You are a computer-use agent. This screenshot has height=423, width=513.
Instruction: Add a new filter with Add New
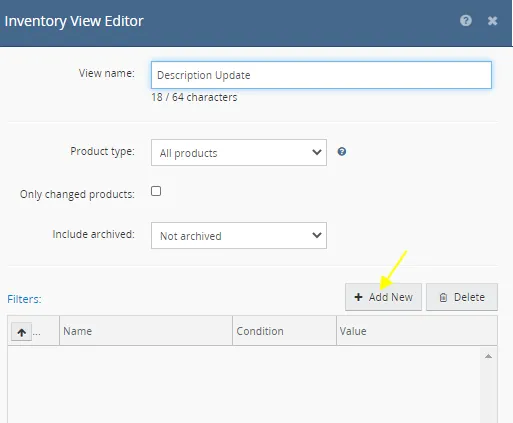point(383,297)
